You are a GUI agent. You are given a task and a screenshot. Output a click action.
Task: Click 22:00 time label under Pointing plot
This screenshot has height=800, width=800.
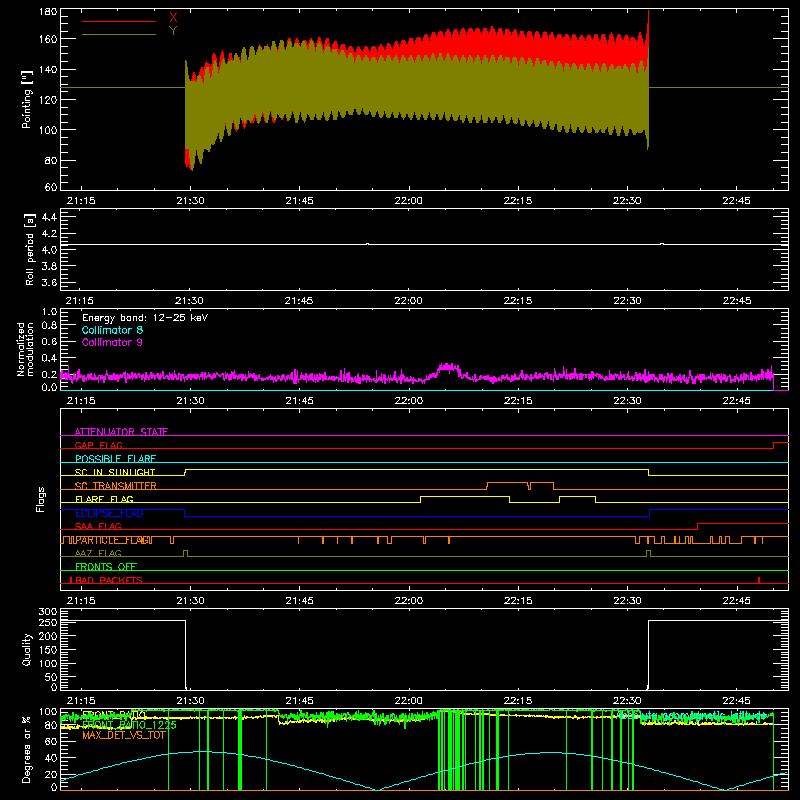(x=409, y=201)
